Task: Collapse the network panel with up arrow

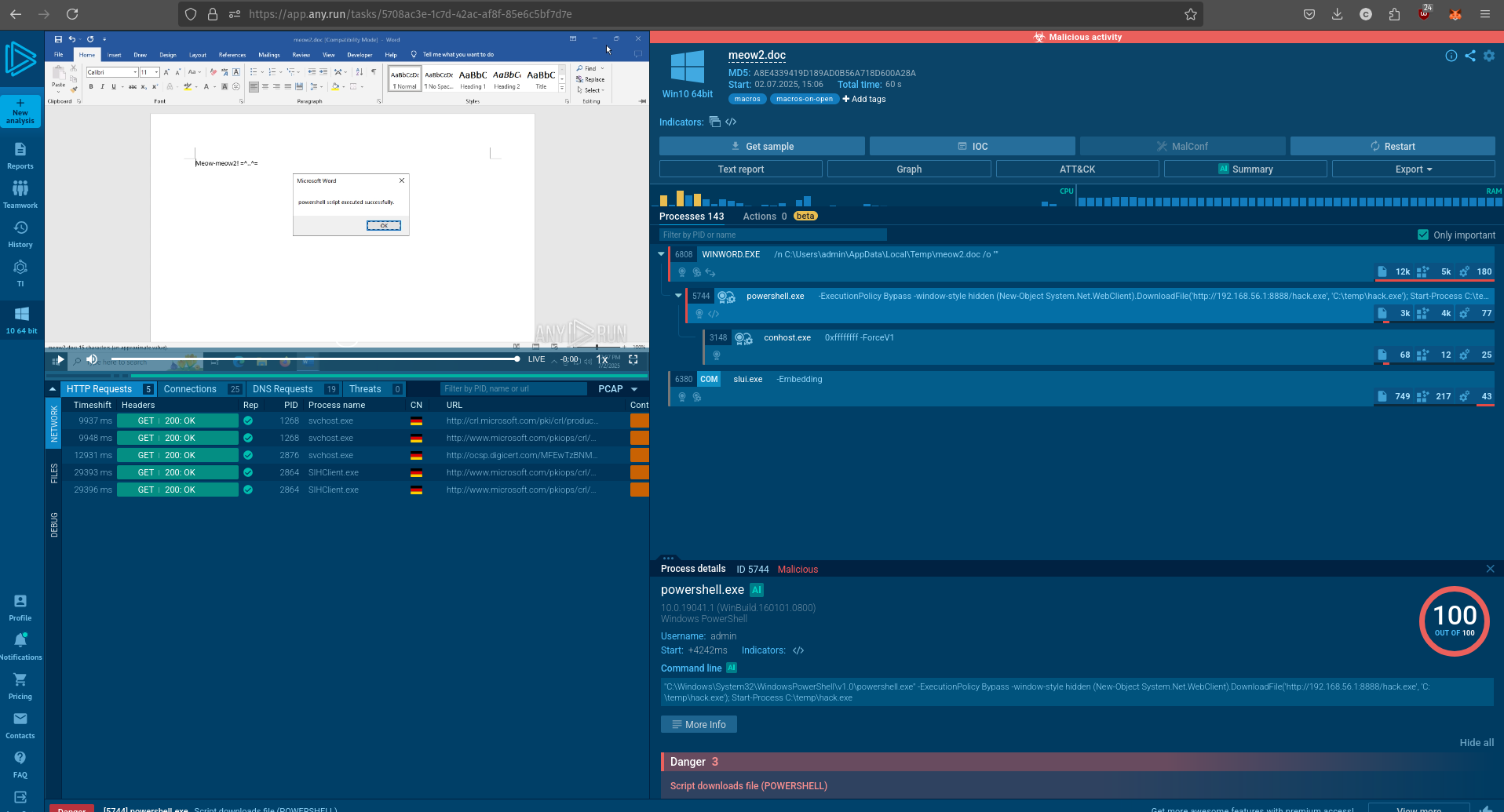Action: (x=53, y=389)
